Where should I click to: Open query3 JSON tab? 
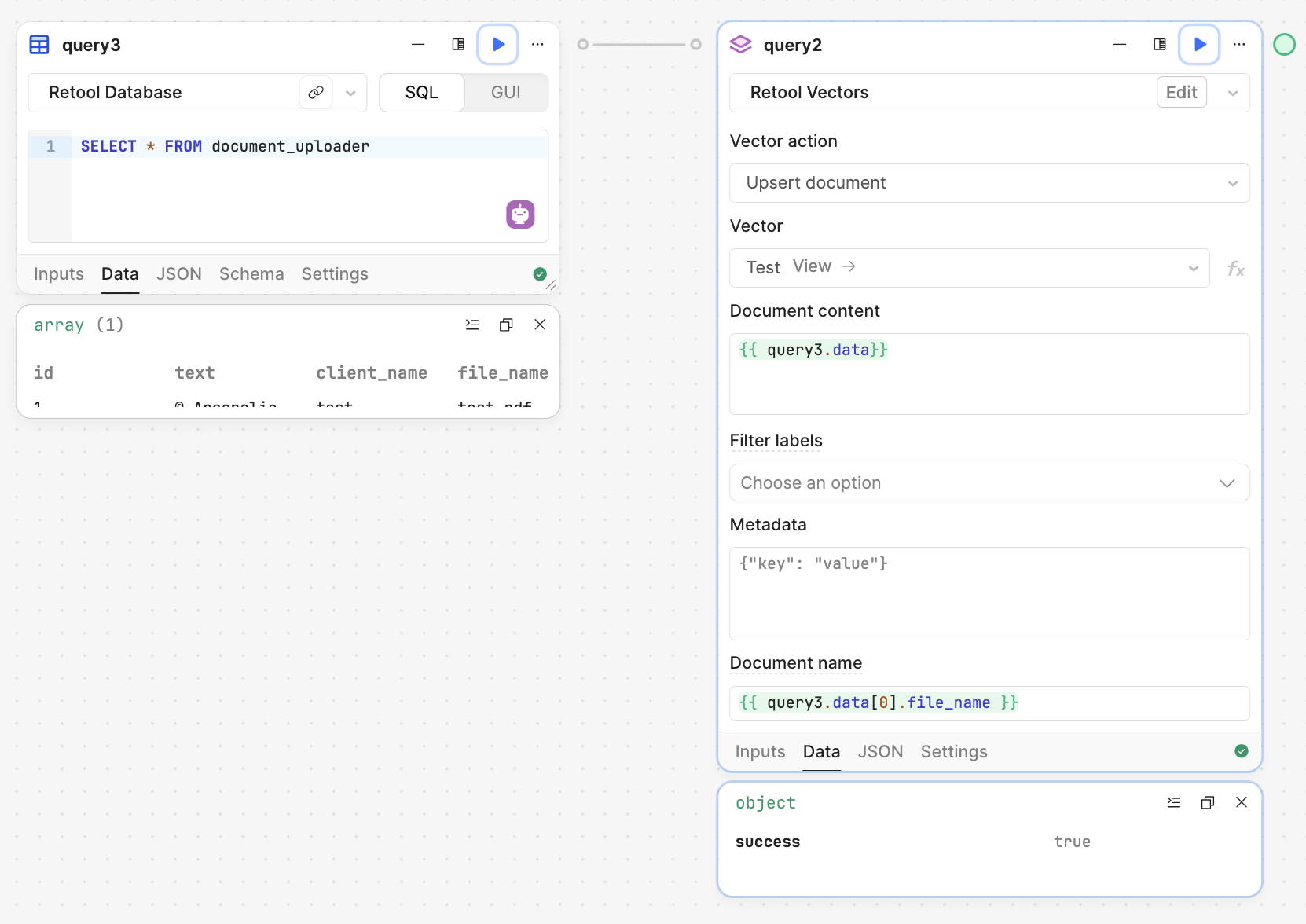point(179,274)
